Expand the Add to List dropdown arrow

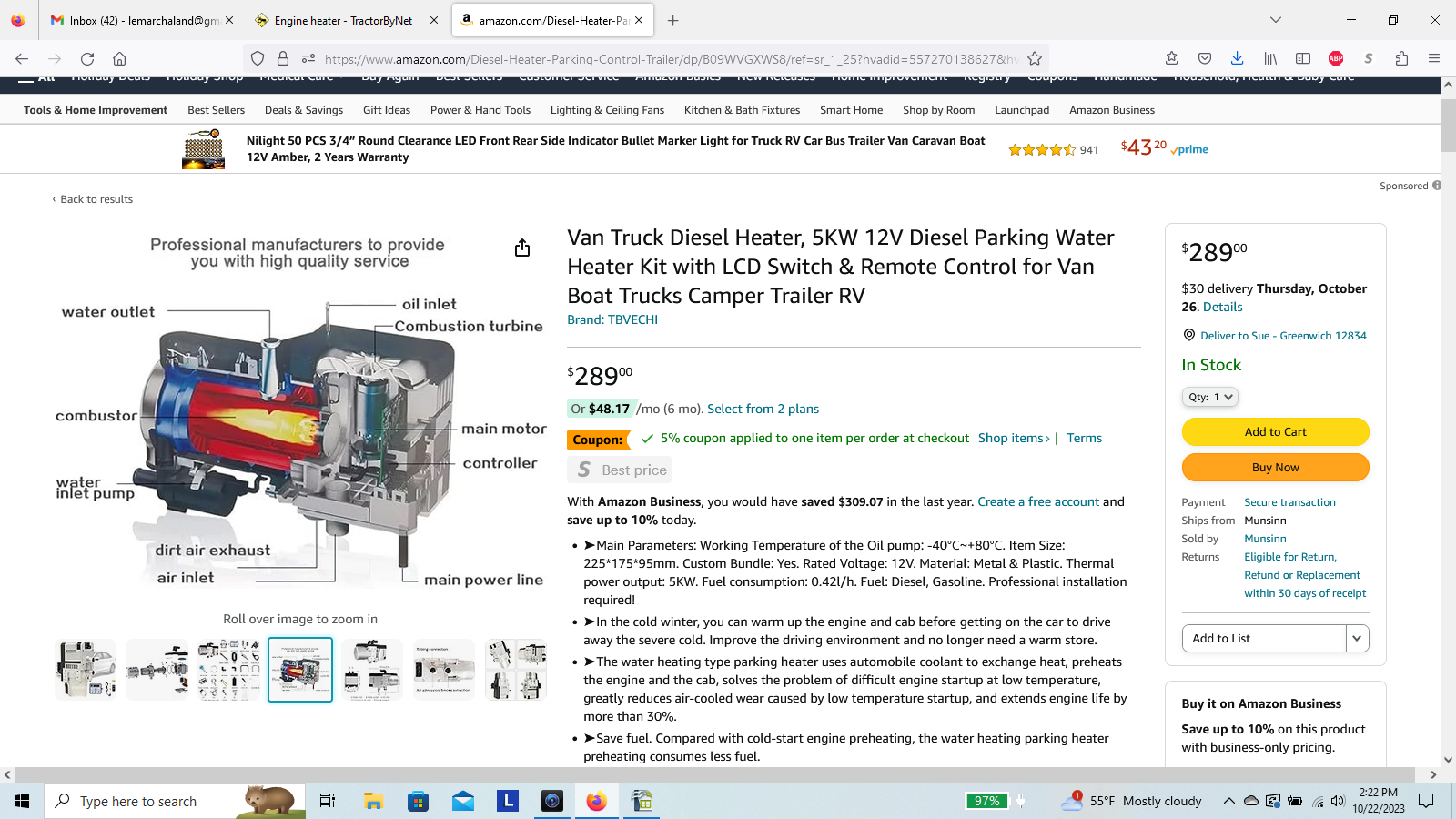coord(1357,638)
